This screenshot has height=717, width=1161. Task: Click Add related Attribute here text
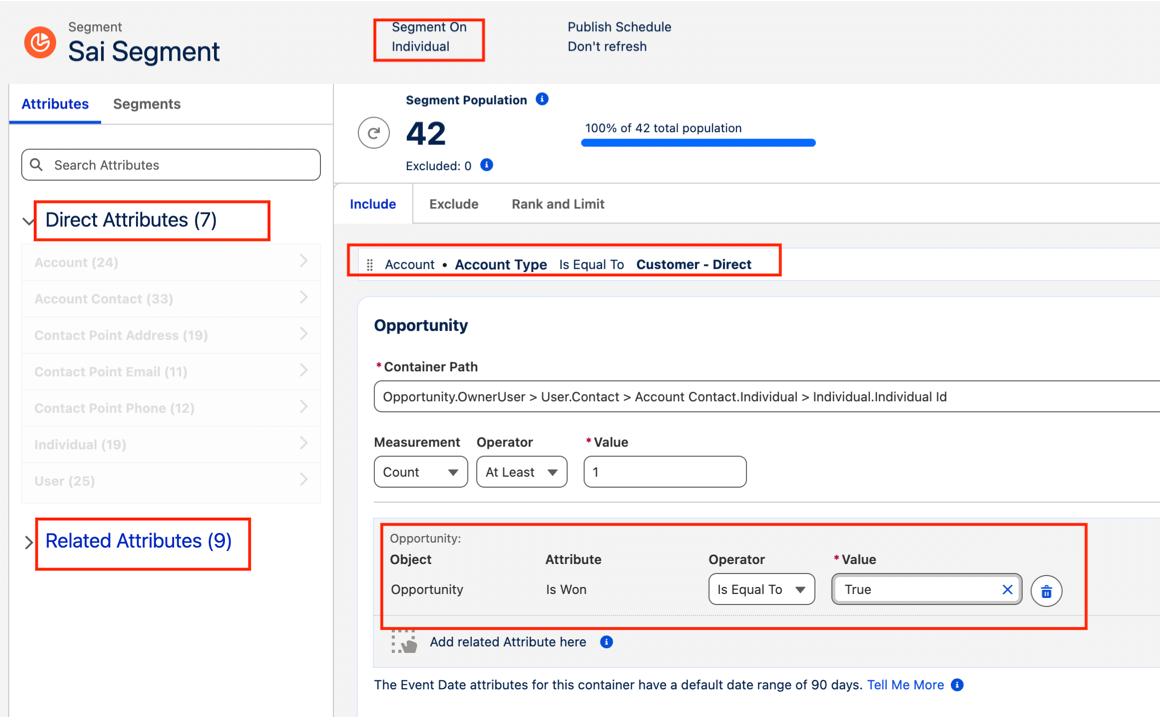(508, 642)
